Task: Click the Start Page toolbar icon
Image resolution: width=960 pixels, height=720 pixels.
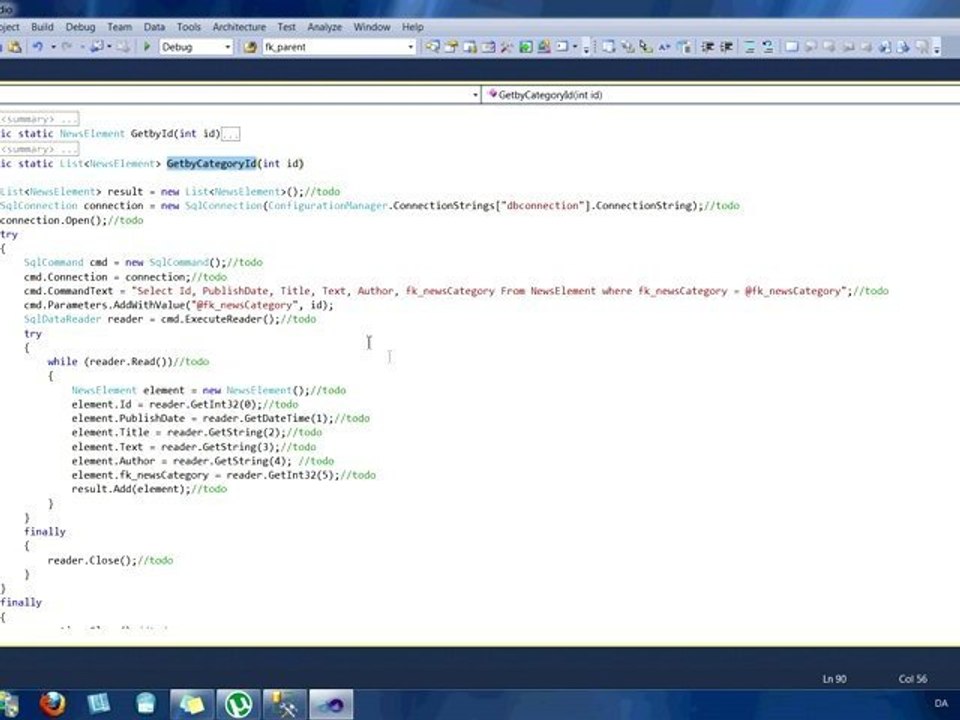Action: click(526, 47)
